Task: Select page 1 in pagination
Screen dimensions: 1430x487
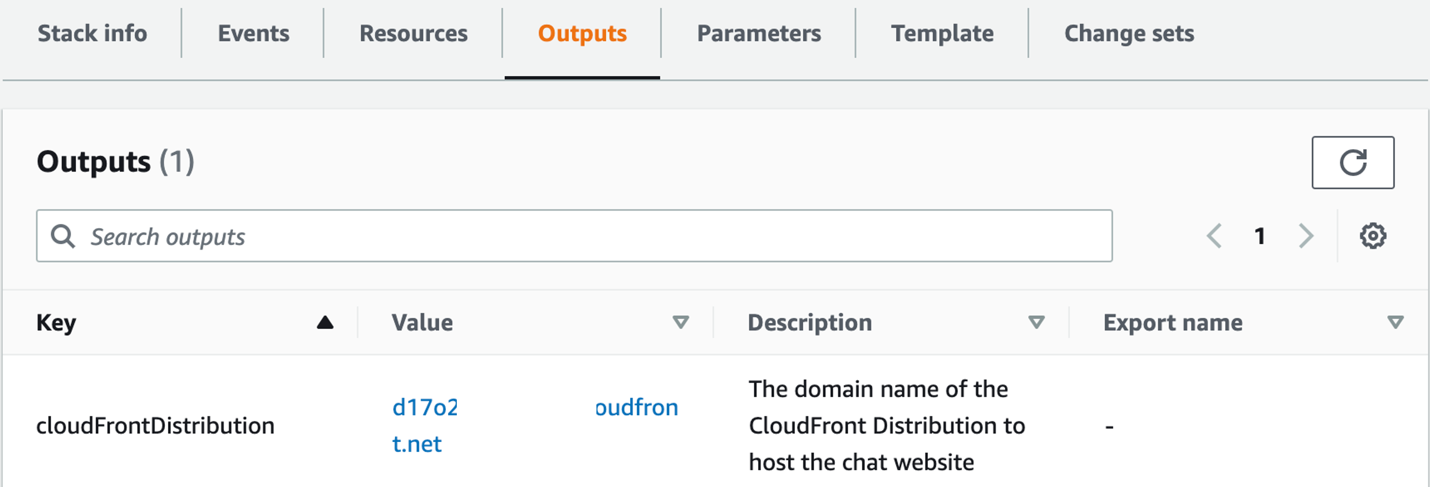Action: point(1260,236)
